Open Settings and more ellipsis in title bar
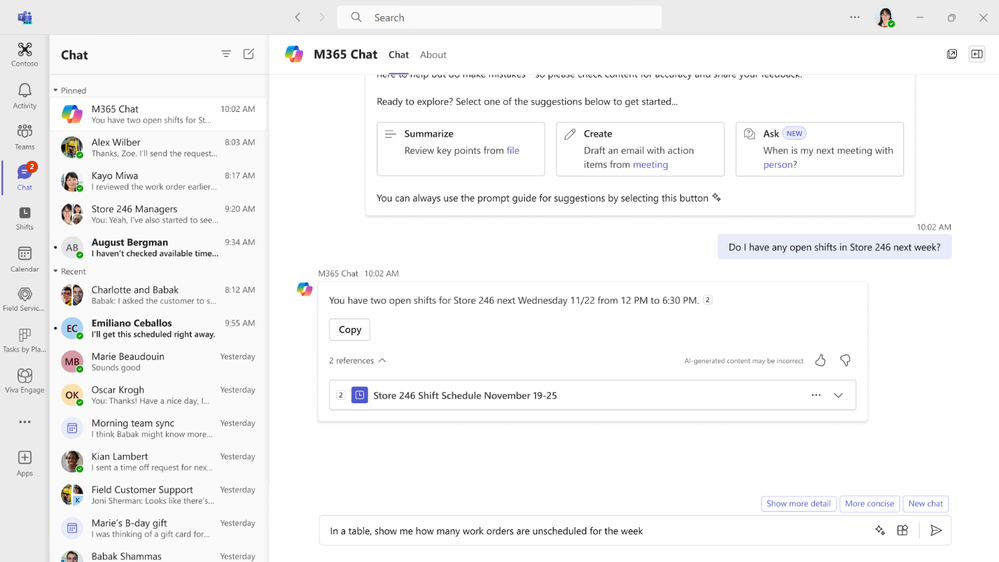The image size is (999, 562). click(855, 17)
